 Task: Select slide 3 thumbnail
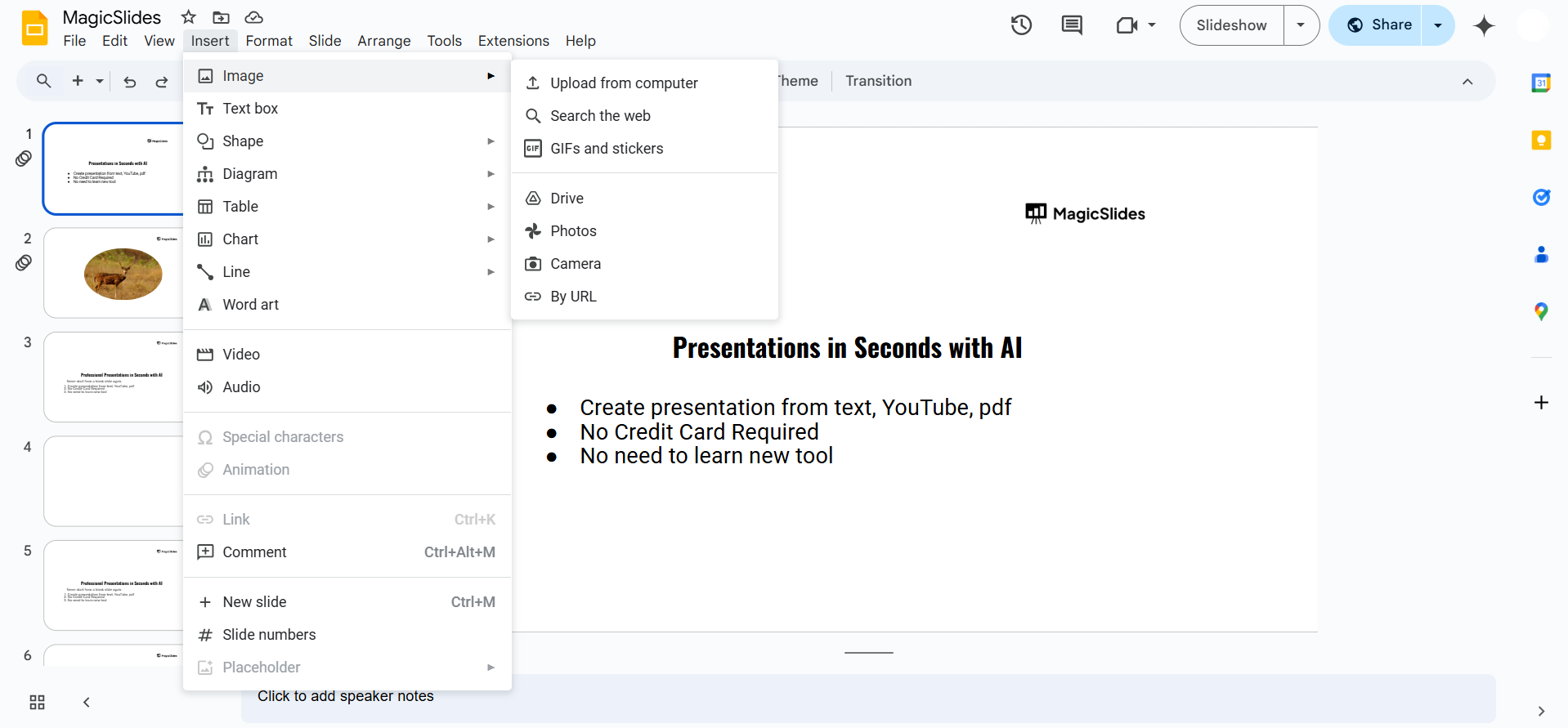114,377
